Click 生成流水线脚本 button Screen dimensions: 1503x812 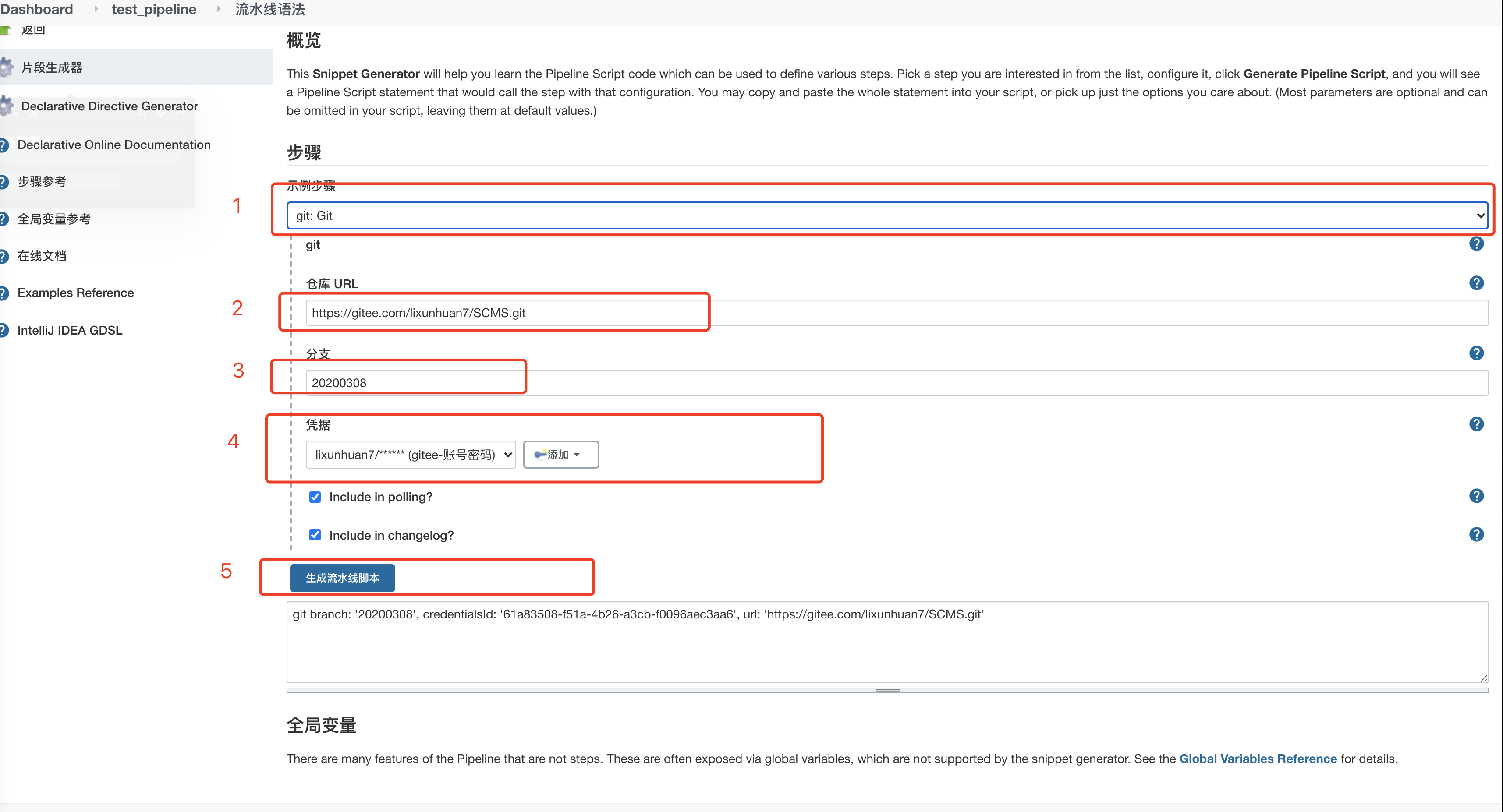pyautogui.click(x=343, y=578)
